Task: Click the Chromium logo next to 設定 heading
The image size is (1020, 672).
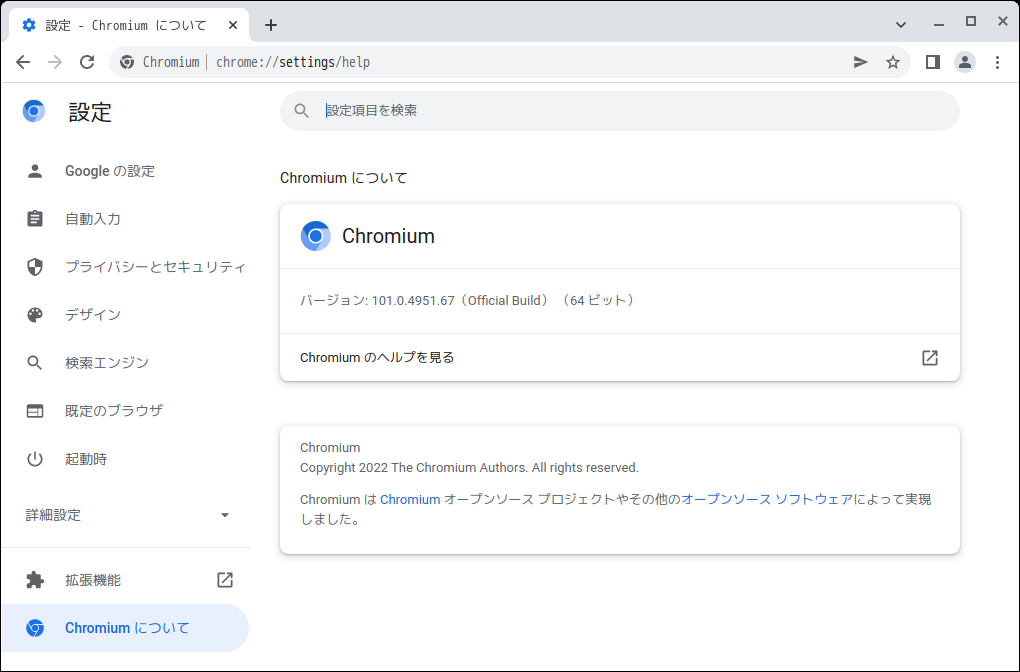Action: tap(34, 111)
